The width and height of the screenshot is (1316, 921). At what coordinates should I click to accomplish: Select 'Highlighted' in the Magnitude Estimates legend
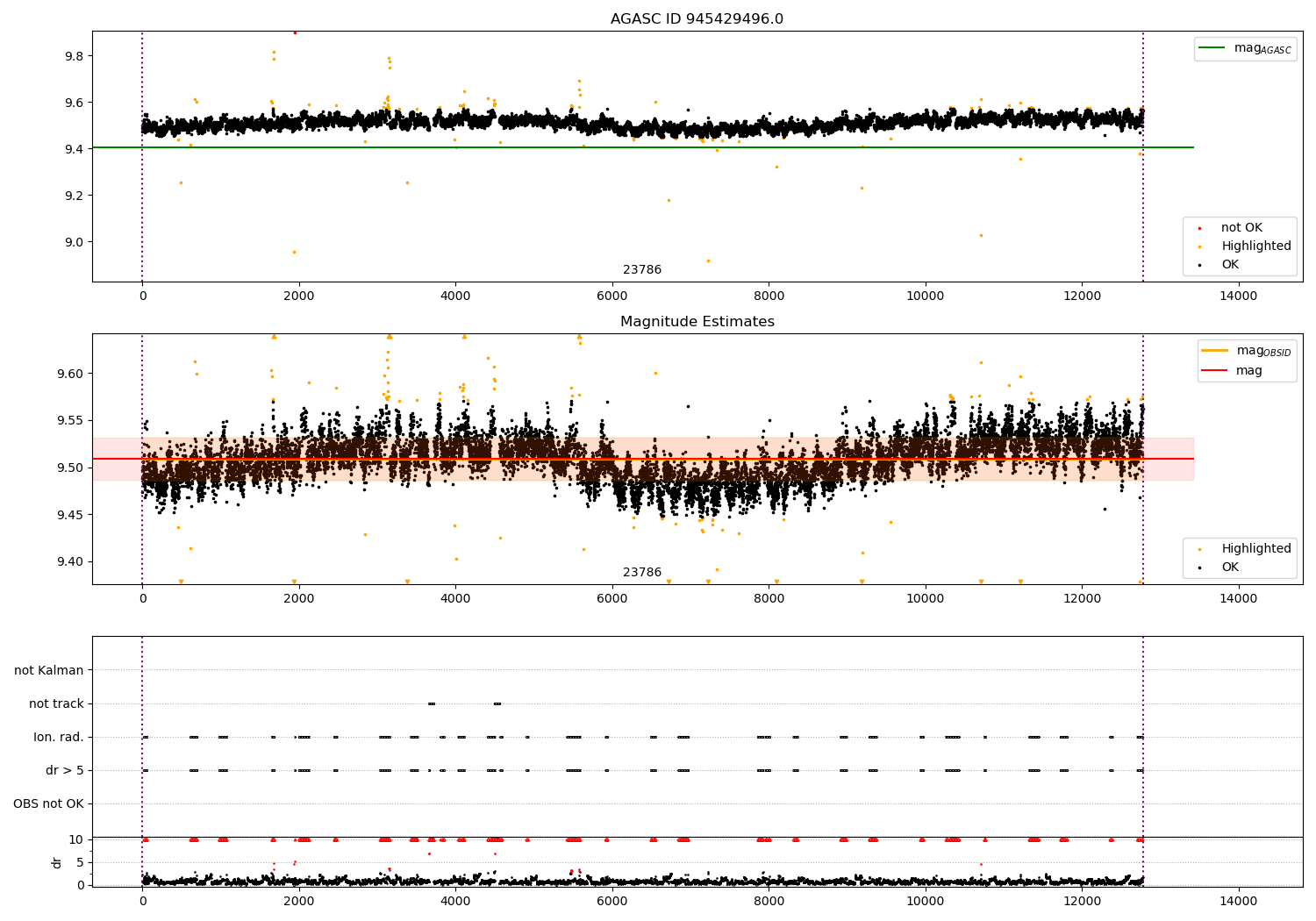[x=1256, y=549]
